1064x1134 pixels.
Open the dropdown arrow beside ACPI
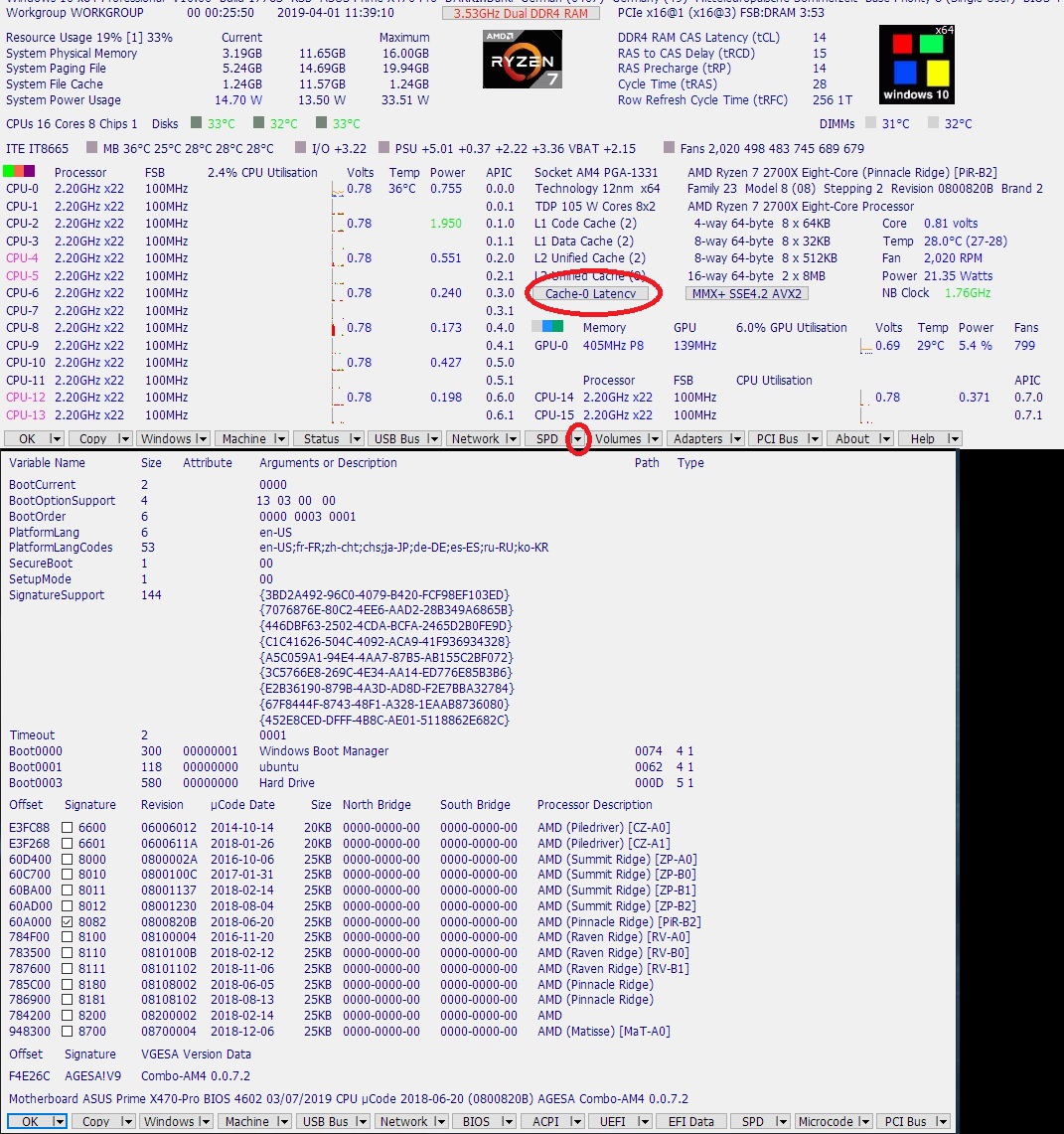pyautogui.click(x=576, y=1121)
